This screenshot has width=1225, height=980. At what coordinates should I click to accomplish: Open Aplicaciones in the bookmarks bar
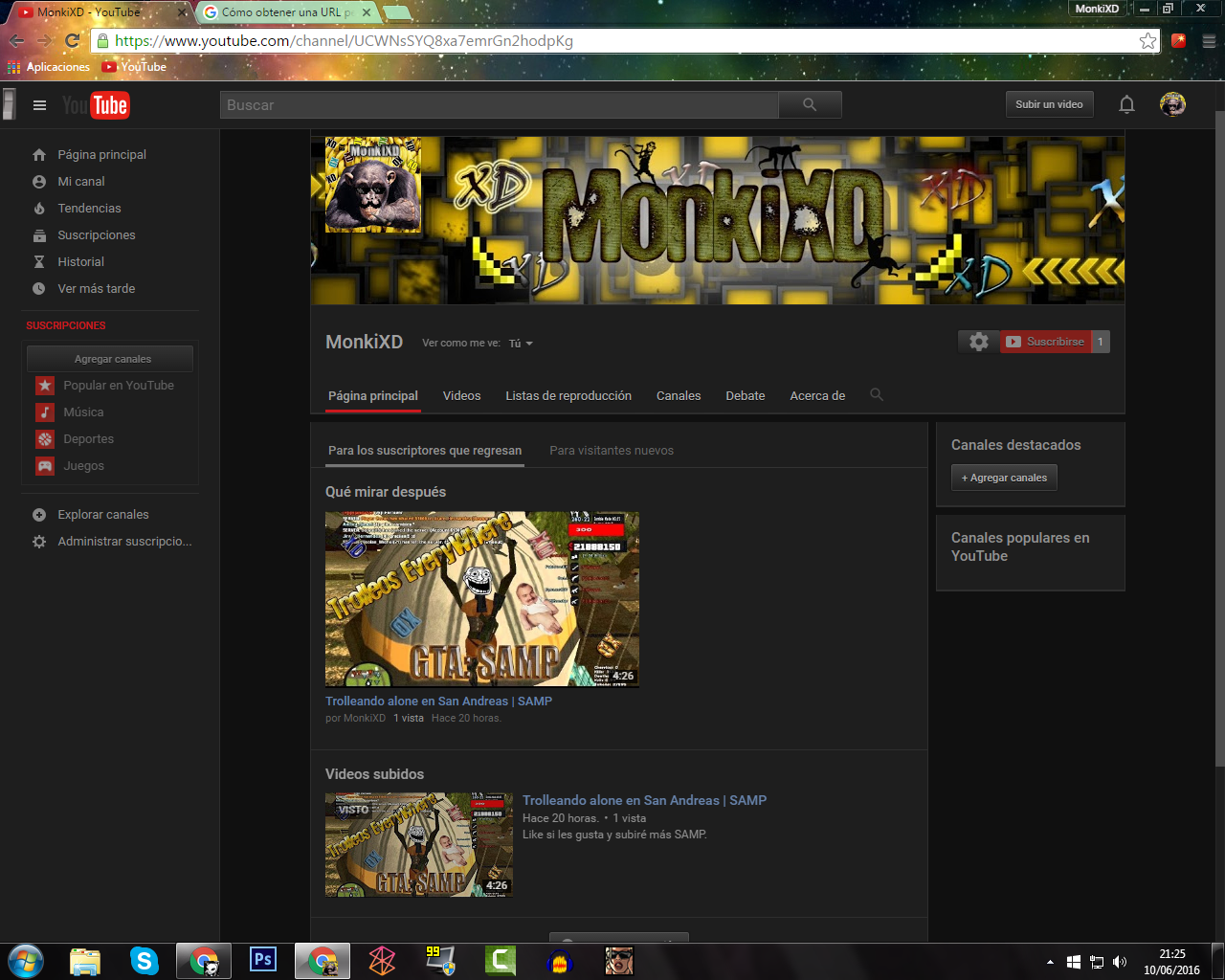tap(49, 67)
